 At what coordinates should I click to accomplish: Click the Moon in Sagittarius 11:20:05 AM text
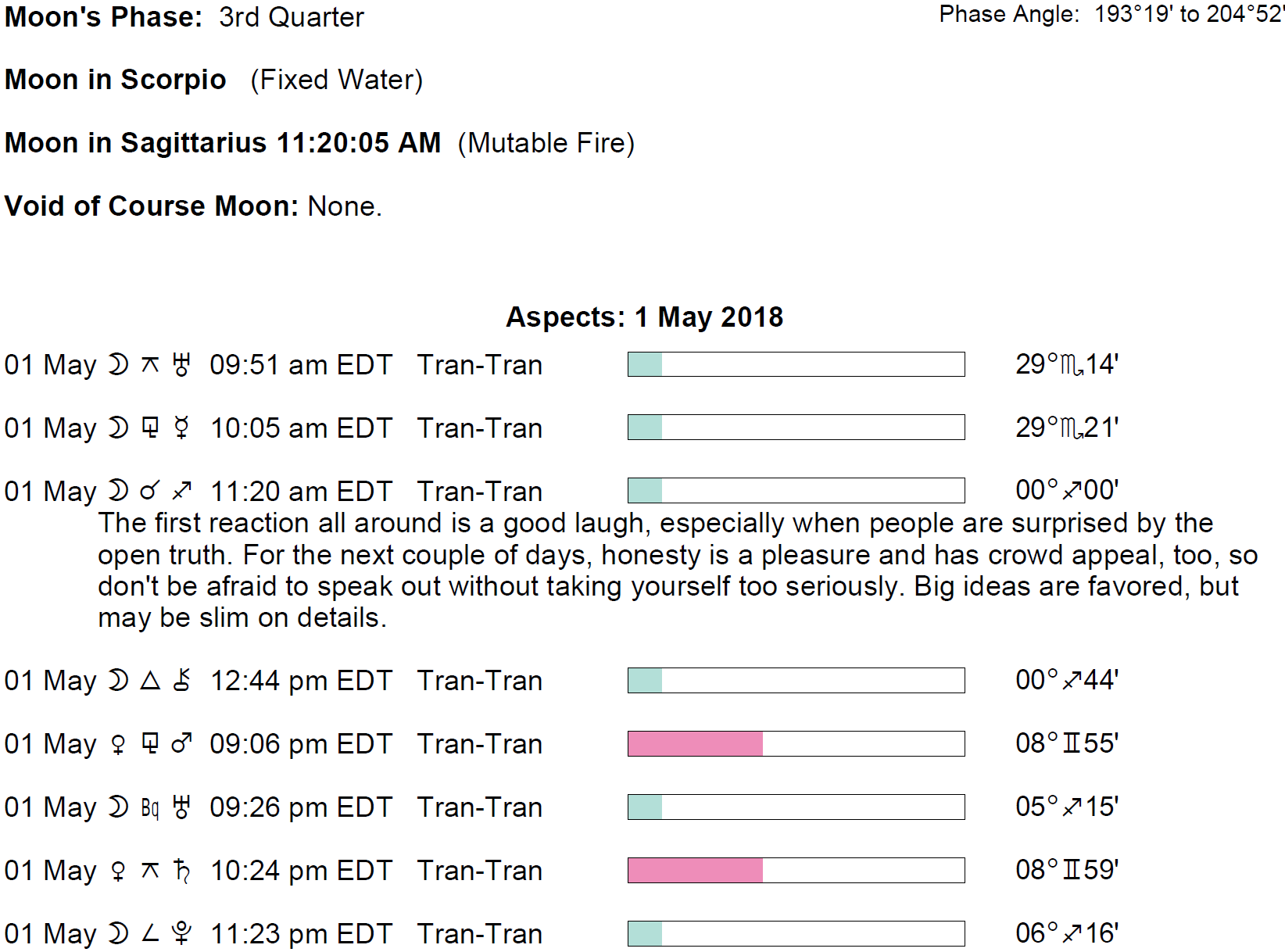[x=223, y=143]
